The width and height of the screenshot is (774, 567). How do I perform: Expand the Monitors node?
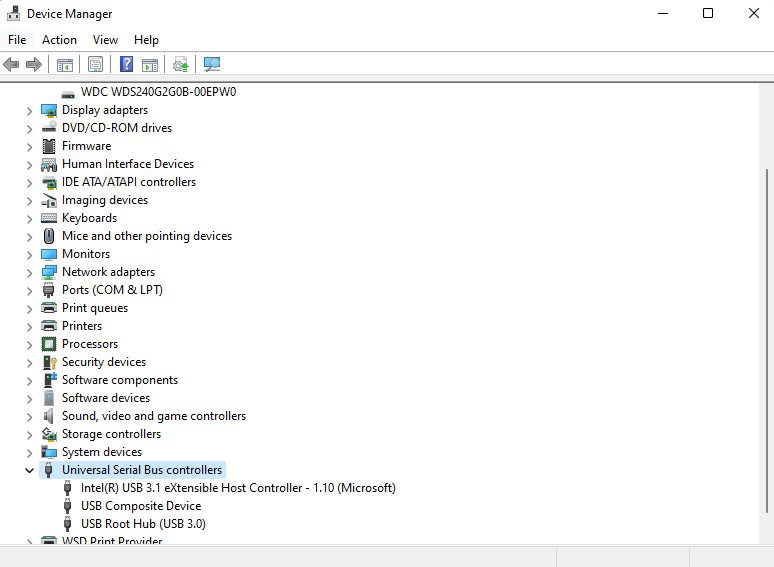point(29,255)
